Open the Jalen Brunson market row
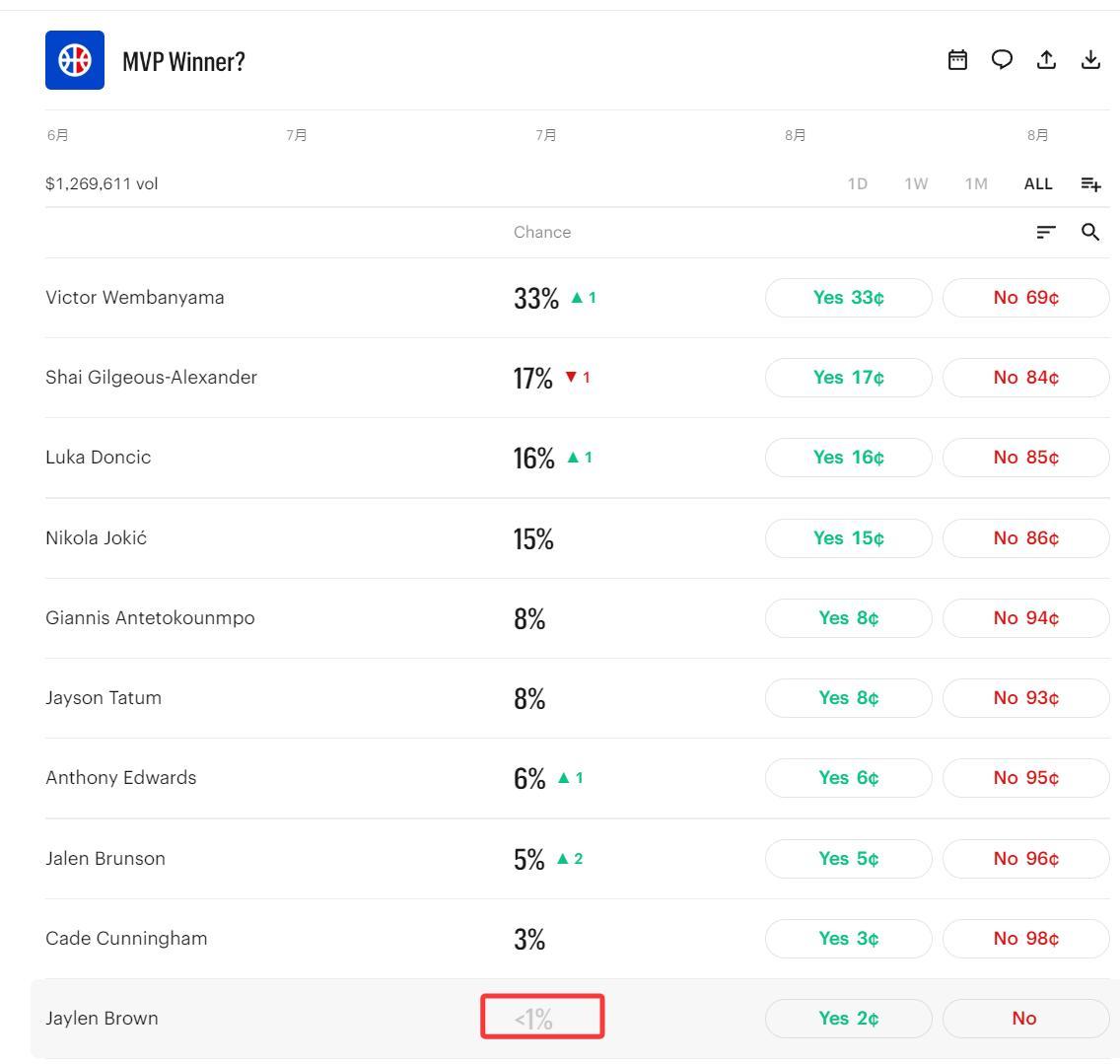Viewport: 1120px width, 1064px height. click(577, 858)
